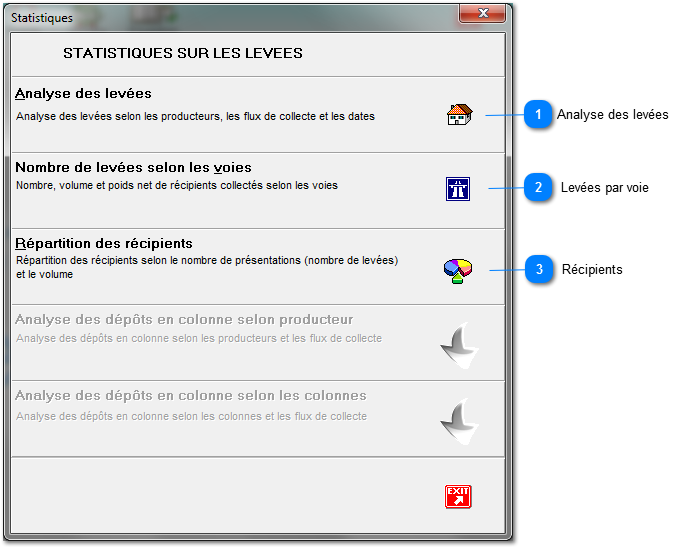The height and width of the screenshot is (549, 685).
Task: Click the greyed arrow icon for dépôts selon producteur
Action: point(459,346)
